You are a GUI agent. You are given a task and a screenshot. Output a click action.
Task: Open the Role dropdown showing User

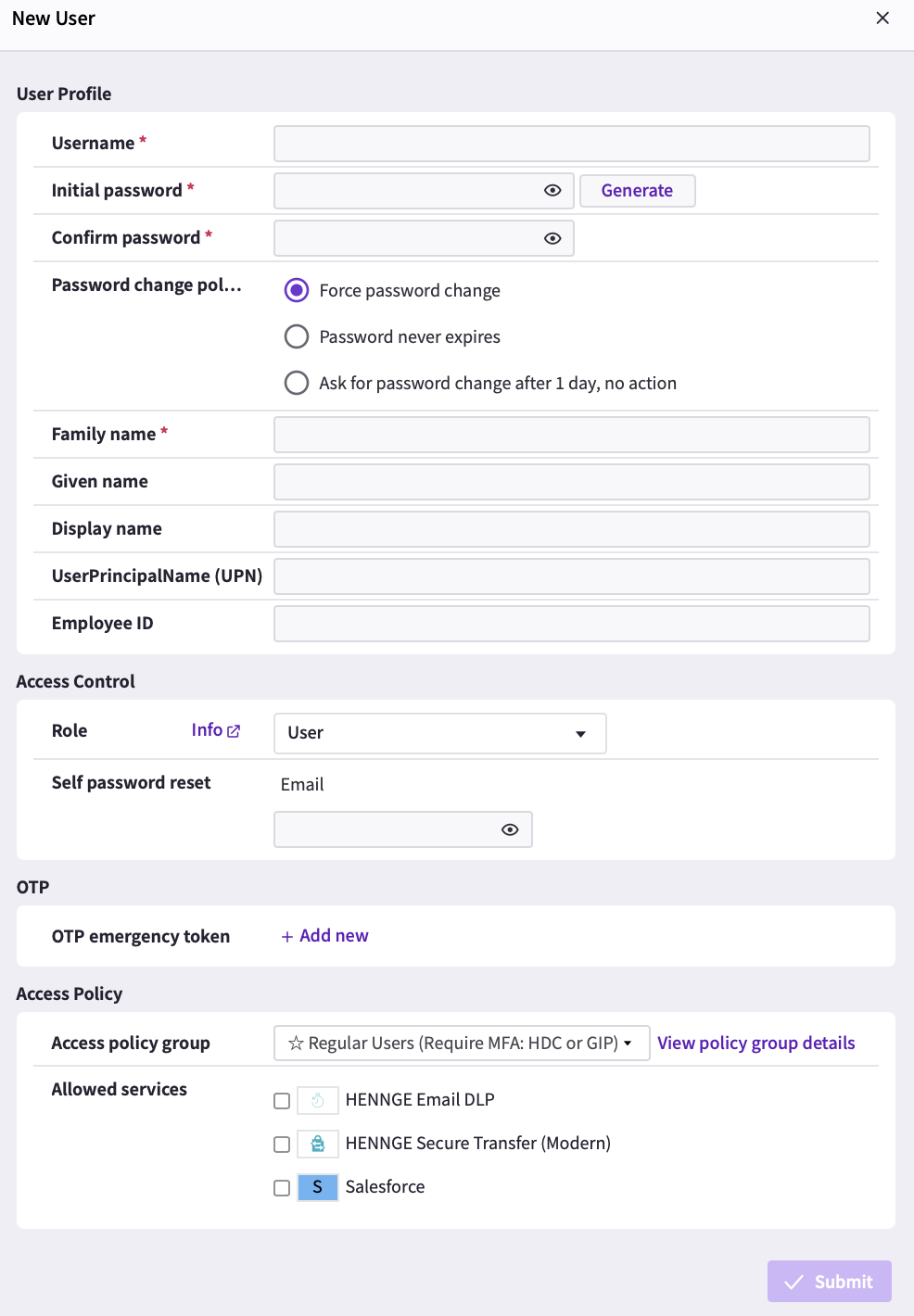tap(440, 733)
